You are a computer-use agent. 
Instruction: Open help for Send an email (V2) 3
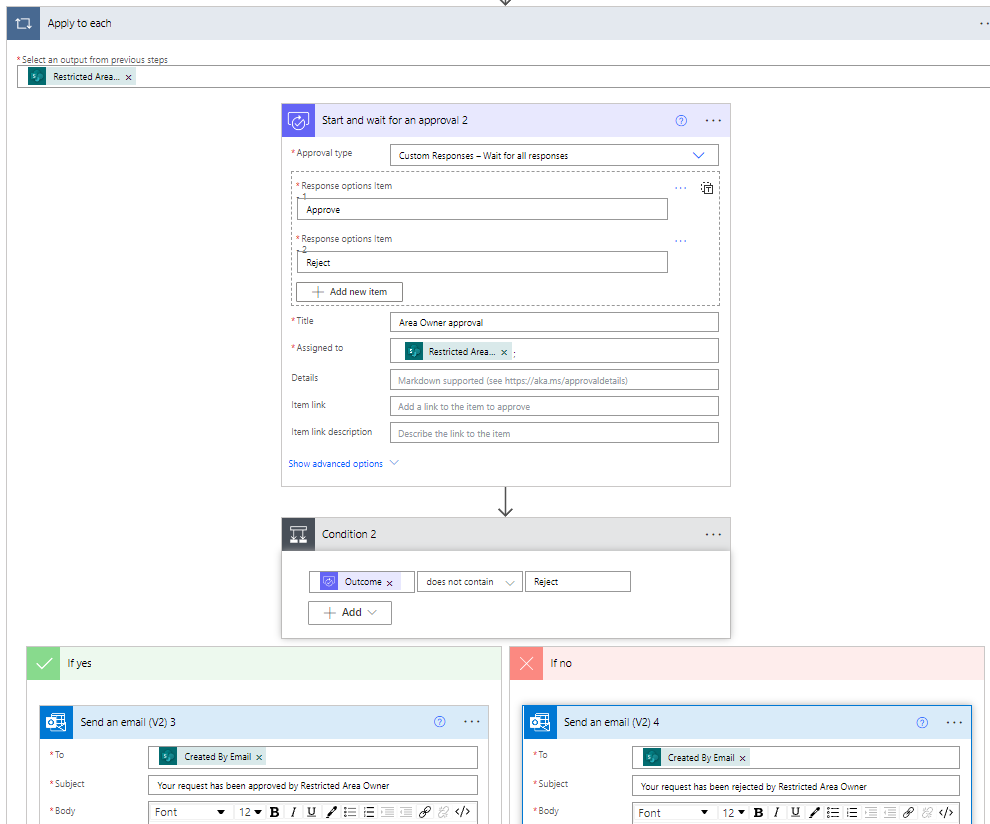[x=440, y=722]
